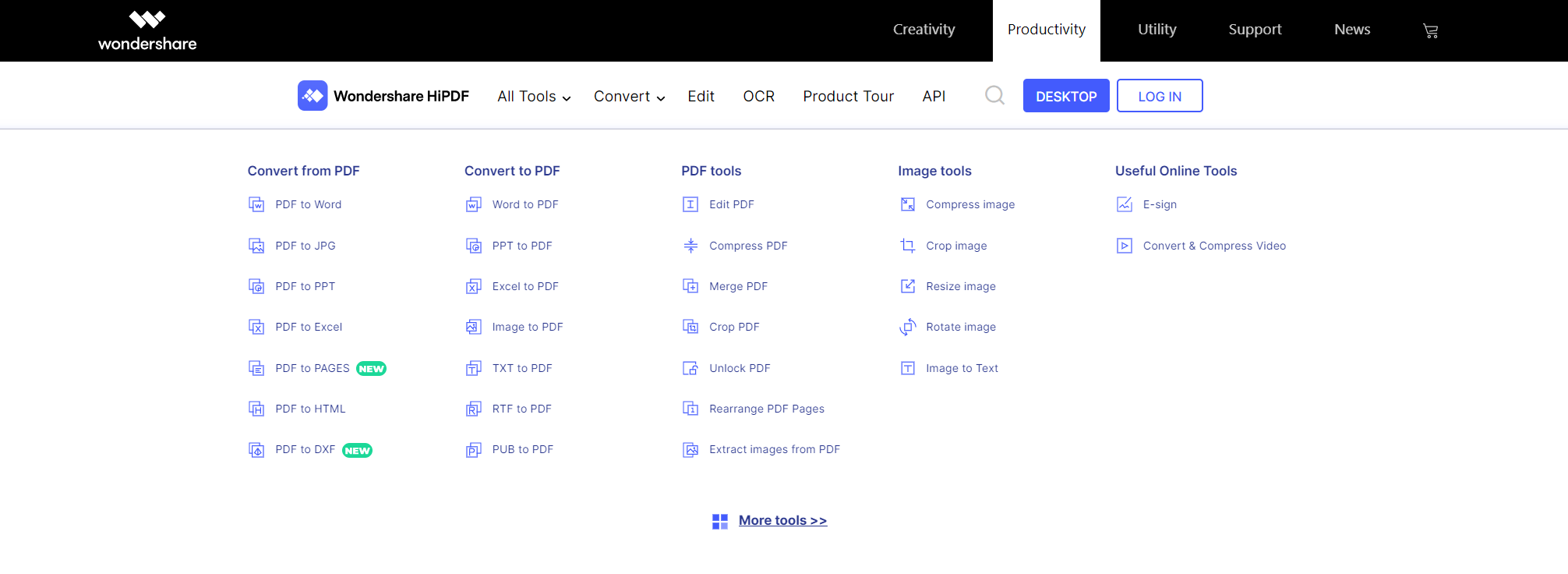Click the Resize image icon
Viewport: 1568px width, 574px height.
pyautogui.click(x=908, y=286)
